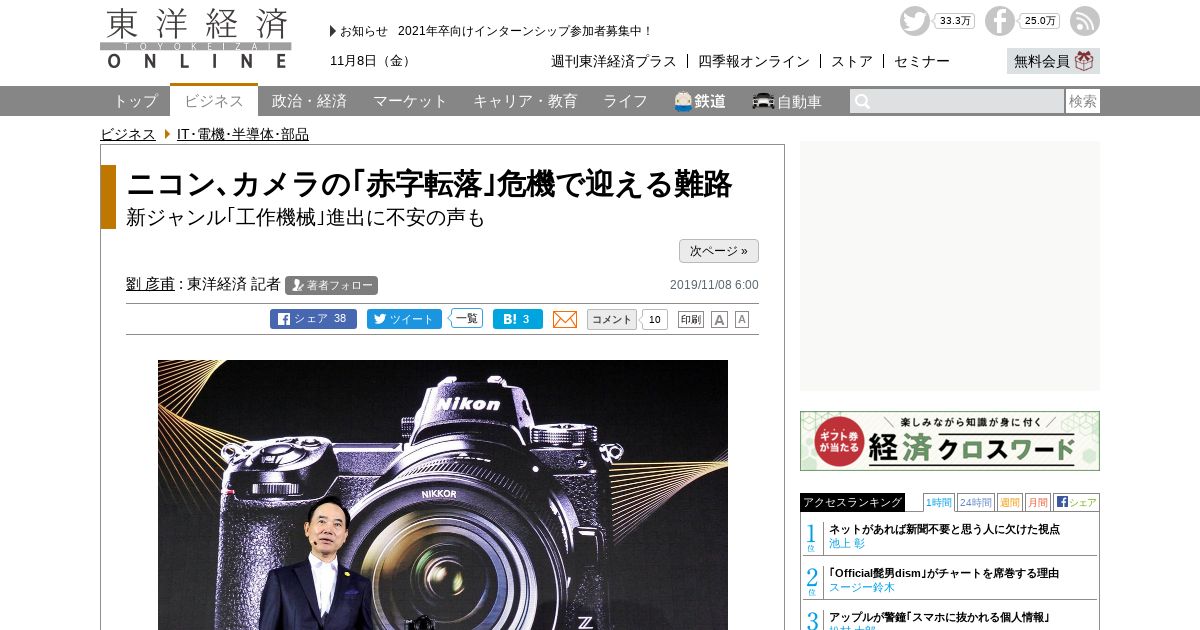Open the キャリア・教育 navigation tab
This screenshot has width=1200, height=630.
click(525, 101)
